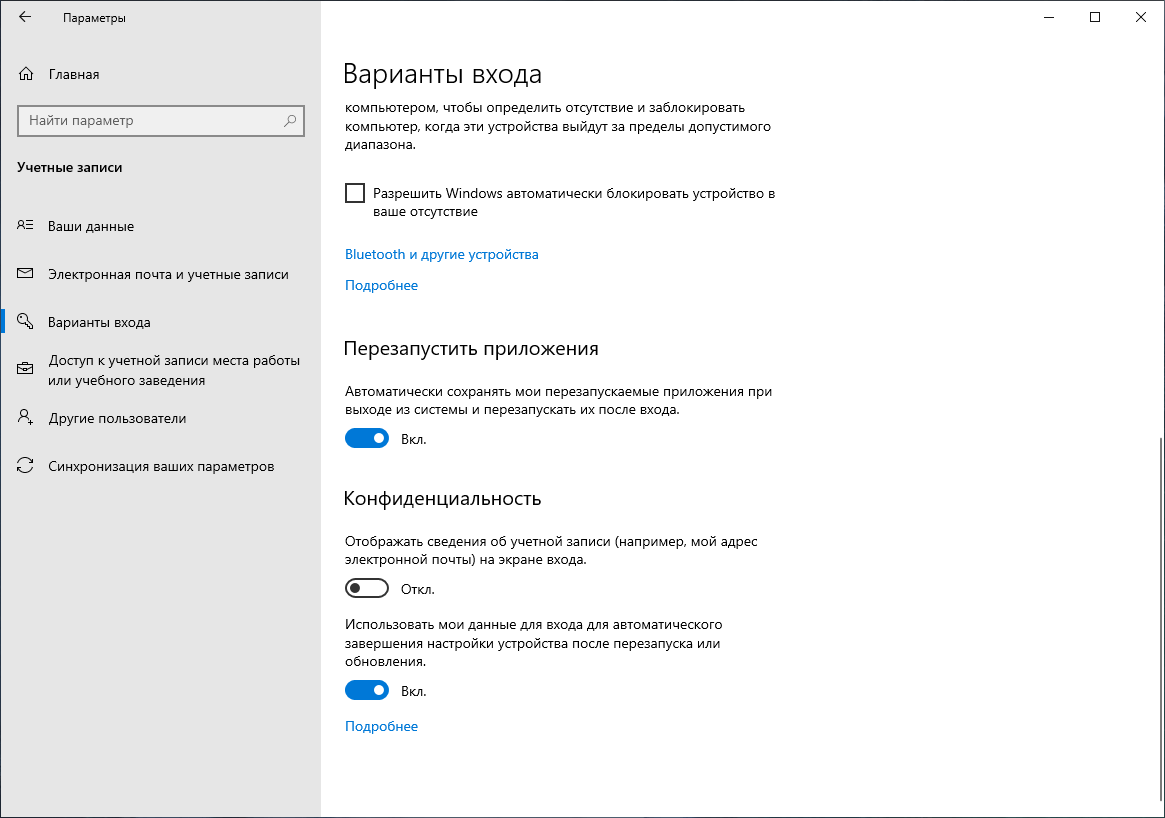Image resolution: width=1165 pixels, height=818 pixels.
Task: Click Подробнее link under Конфиденциальность section
Action: (381, 726)
